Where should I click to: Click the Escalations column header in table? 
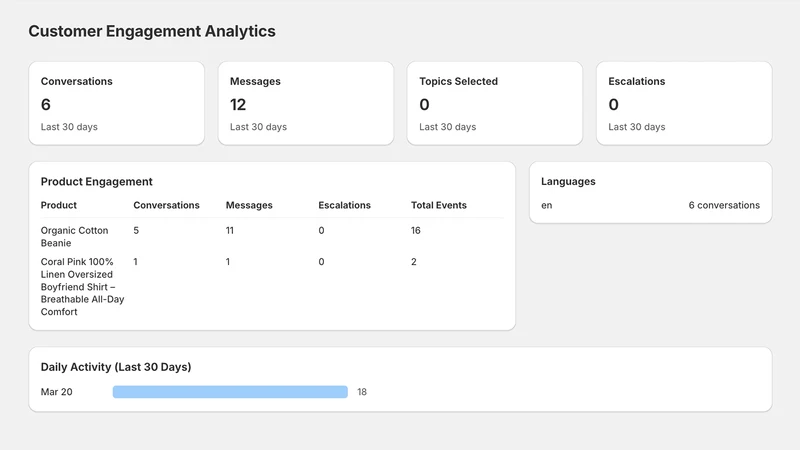344,205
